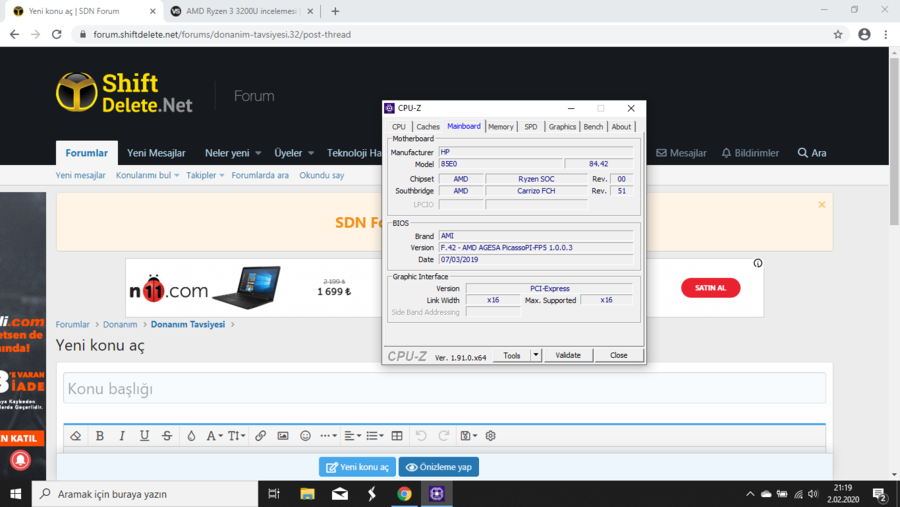Viewport: 900px width, 507px height.
Task: Open the Chrome profile avatar icon
Action: tap(864, 34)
